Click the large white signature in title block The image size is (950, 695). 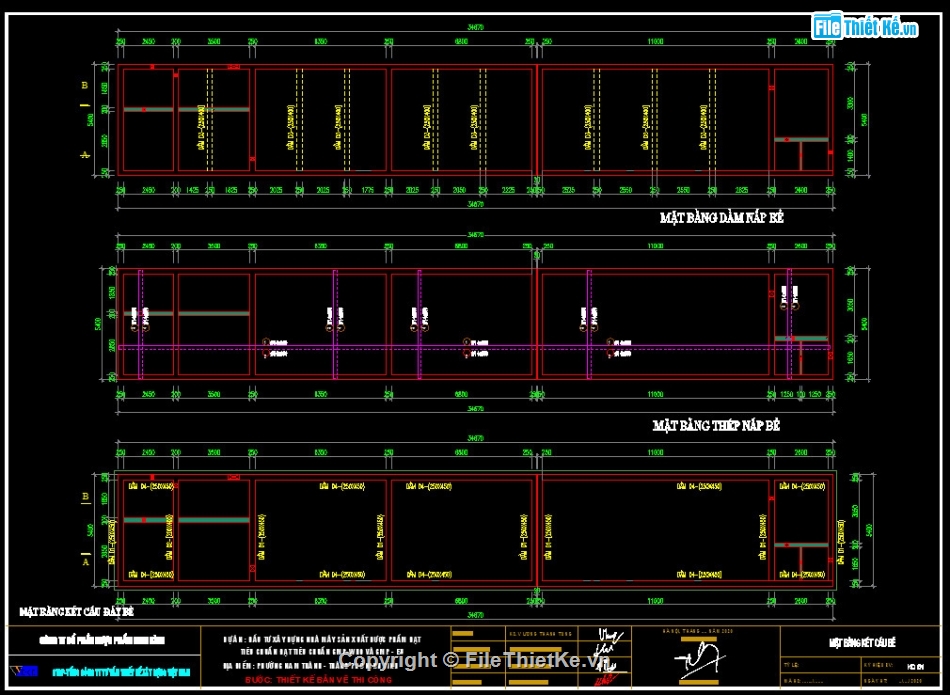(x=700, y=660)
